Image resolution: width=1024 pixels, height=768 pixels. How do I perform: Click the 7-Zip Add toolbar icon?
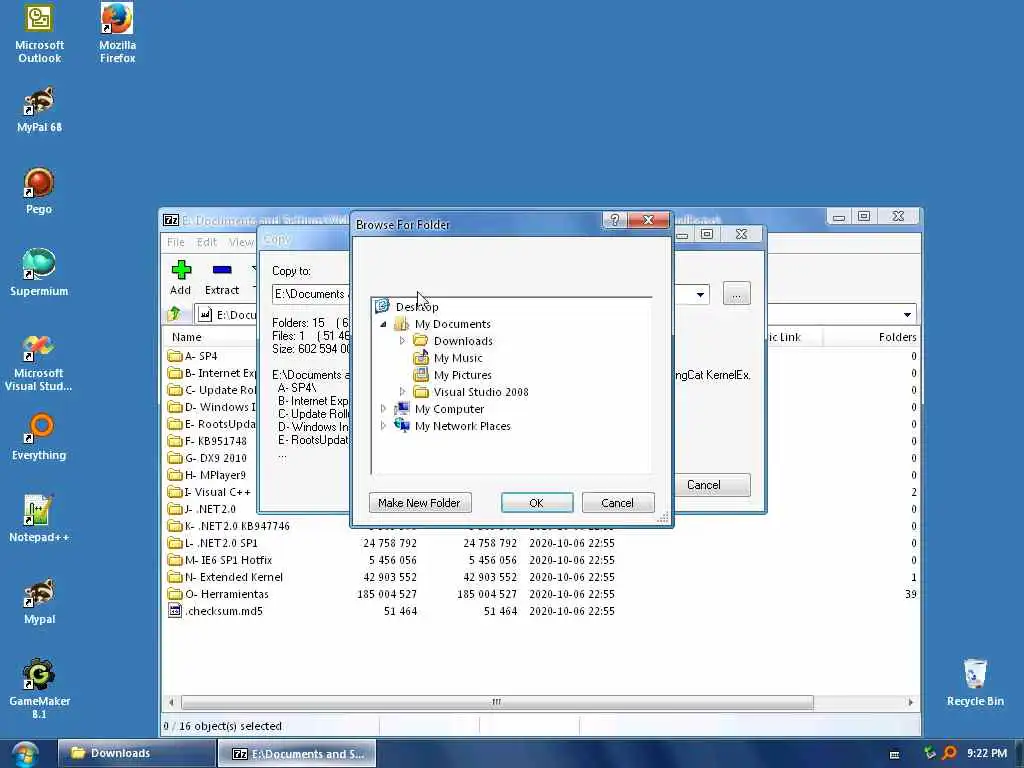[x=181, y=278]
